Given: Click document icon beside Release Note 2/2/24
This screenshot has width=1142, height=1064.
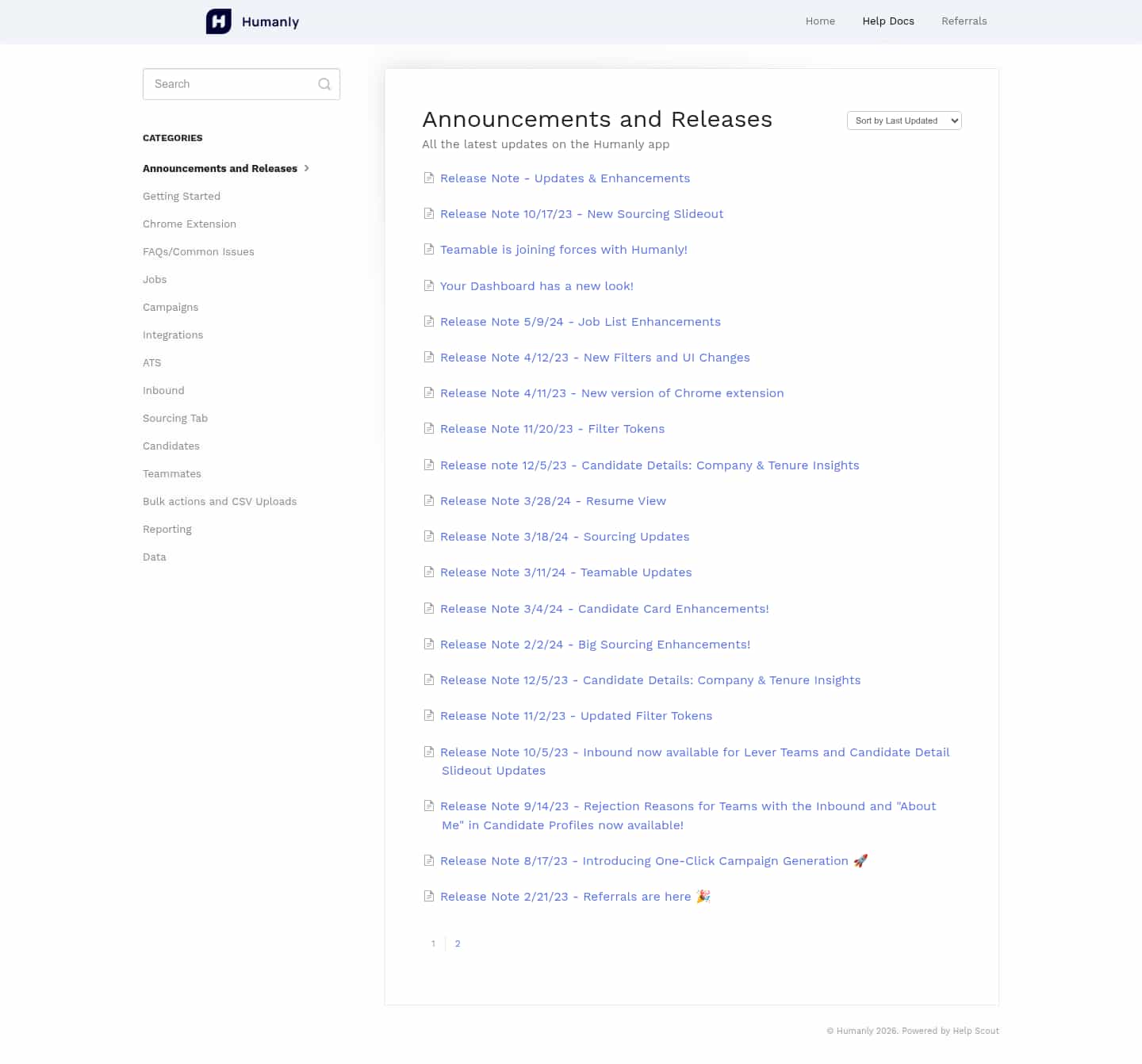Looking at the screenshot, I should [429, 644].
